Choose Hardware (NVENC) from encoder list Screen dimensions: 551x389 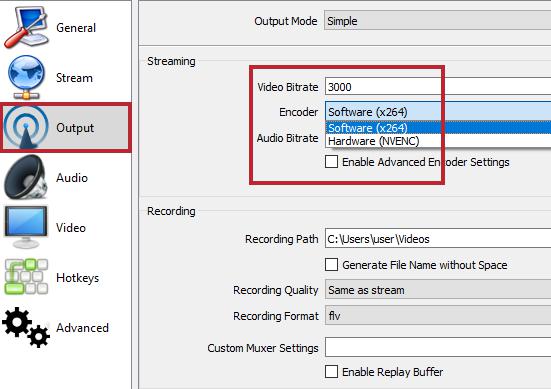pos(438,141)
